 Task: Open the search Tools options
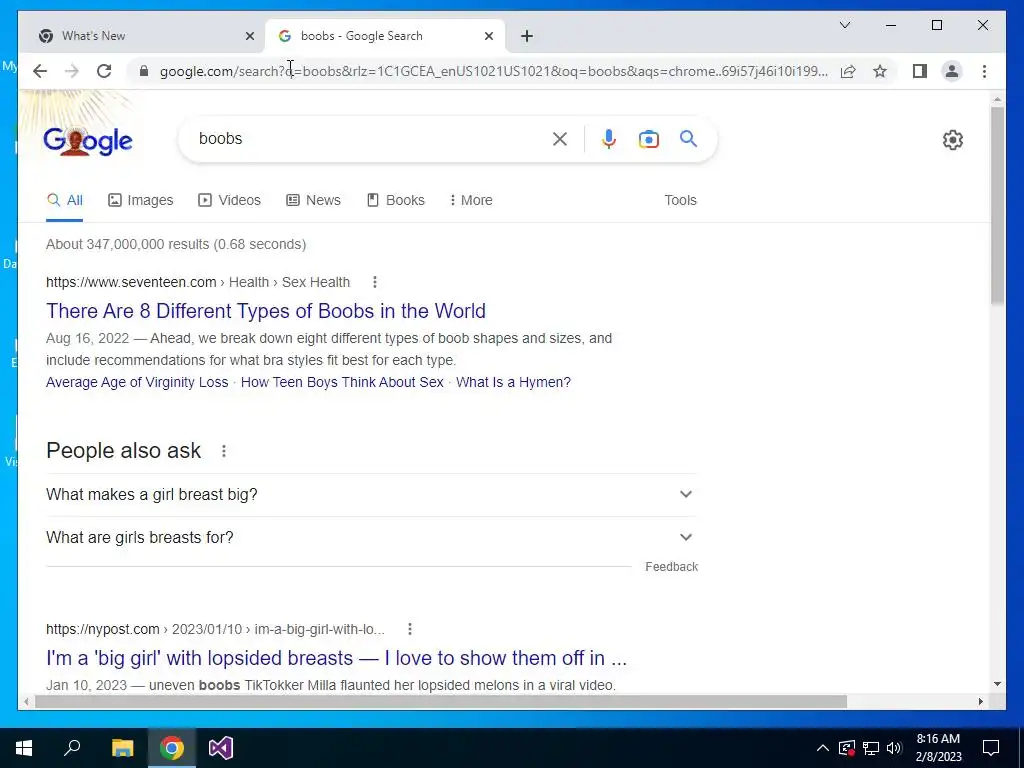(x=680, y=200)
